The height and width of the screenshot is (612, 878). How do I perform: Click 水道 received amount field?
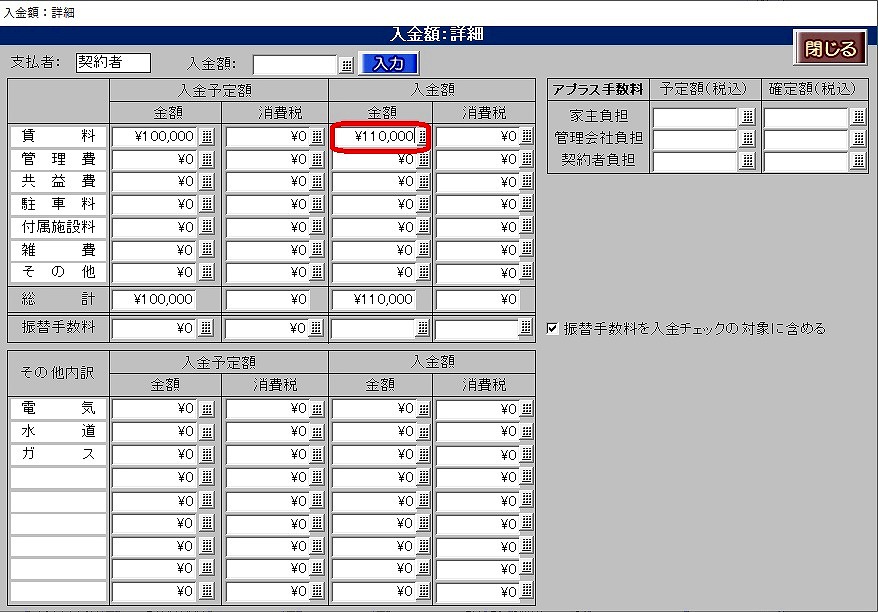tap(374, 431)
